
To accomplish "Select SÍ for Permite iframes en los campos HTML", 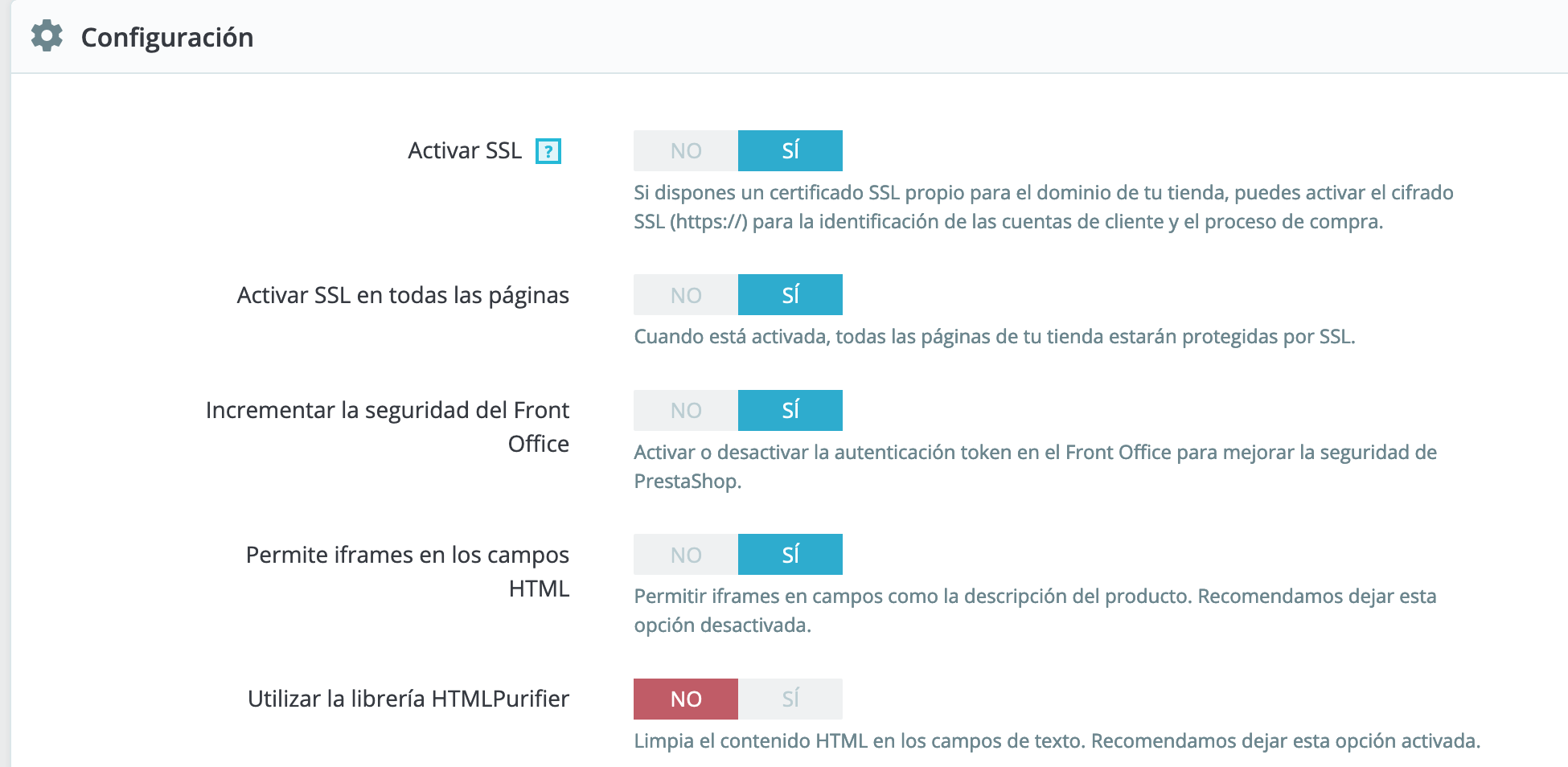I will pyautogui.click(x=790, y=554).
